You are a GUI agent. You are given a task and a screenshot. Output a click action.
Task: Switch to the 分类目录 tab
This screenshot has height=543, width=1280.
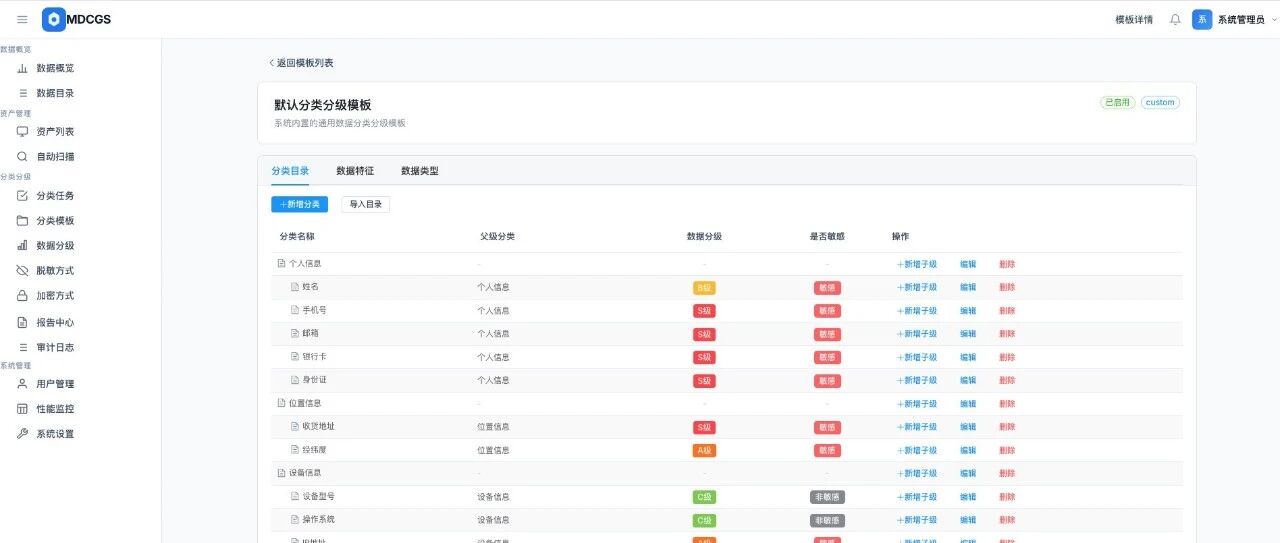point(290,171)
